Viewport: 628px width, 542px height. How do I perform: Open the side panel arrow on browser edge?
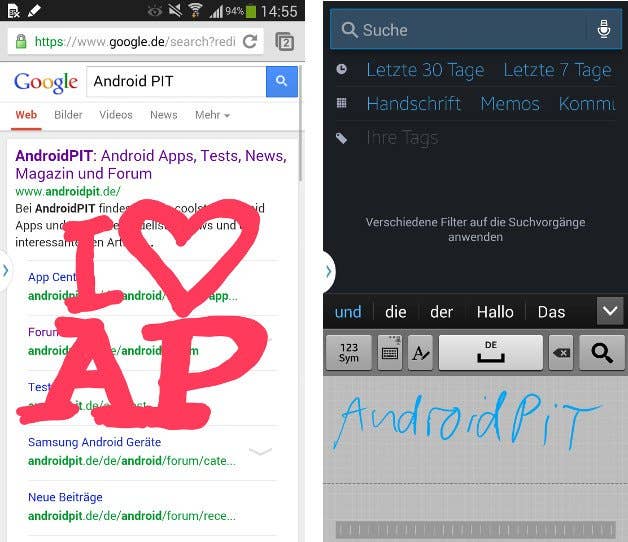tap(6, 271)
